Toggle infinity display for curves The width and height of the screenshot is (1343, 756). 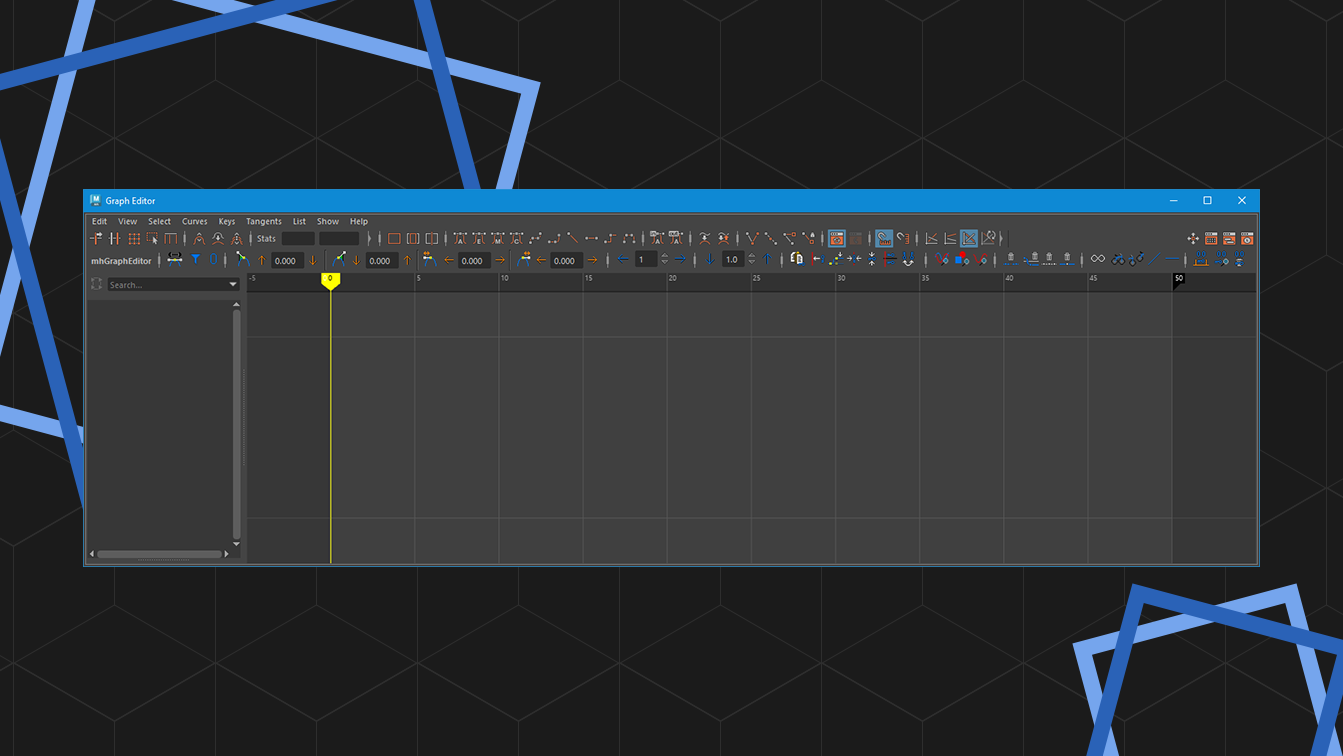(x=1096, y=258)
